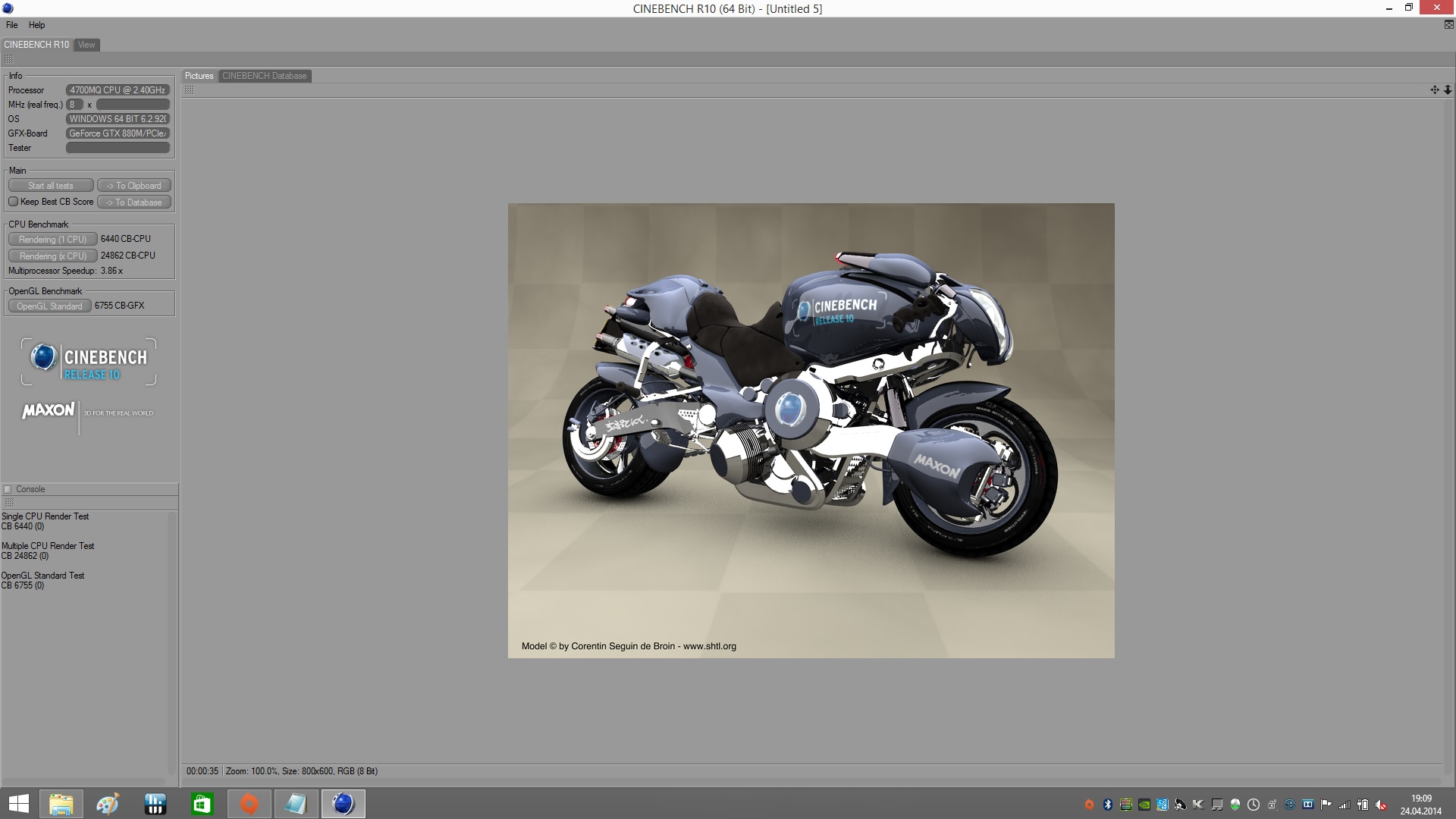
Task: Click the NVIDIA tray icon
Action: coord(1144,805)
